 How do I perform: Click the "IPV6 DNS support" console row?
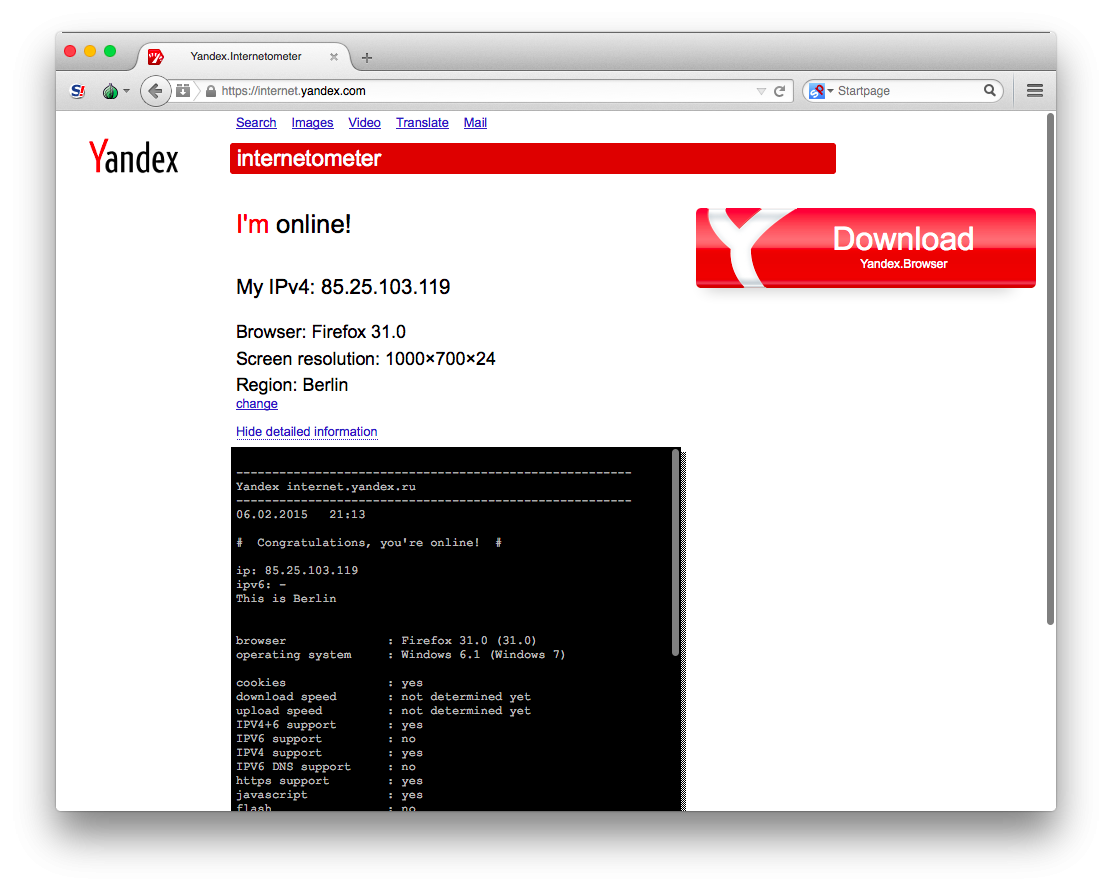click(x=326, y=767)
